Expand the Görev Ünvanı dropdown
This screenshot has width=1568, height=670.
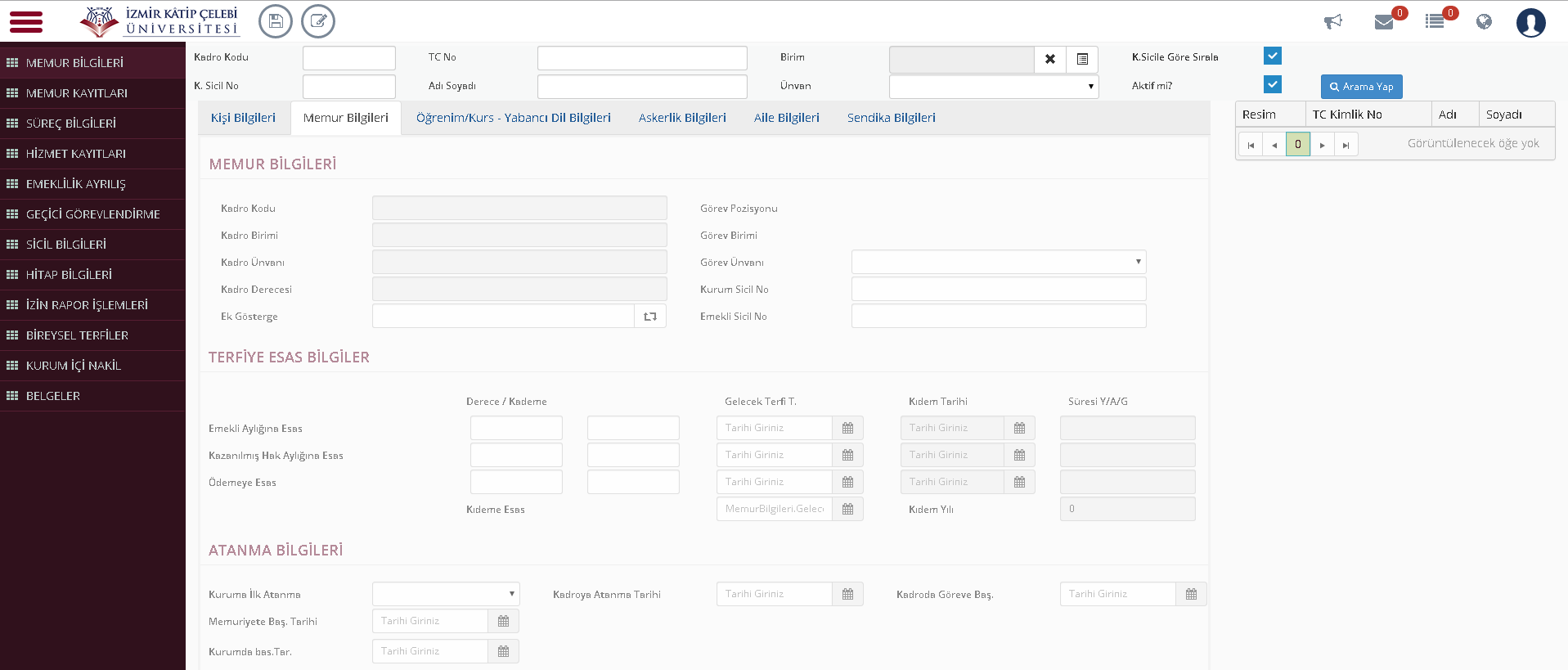tap(999, 262)
